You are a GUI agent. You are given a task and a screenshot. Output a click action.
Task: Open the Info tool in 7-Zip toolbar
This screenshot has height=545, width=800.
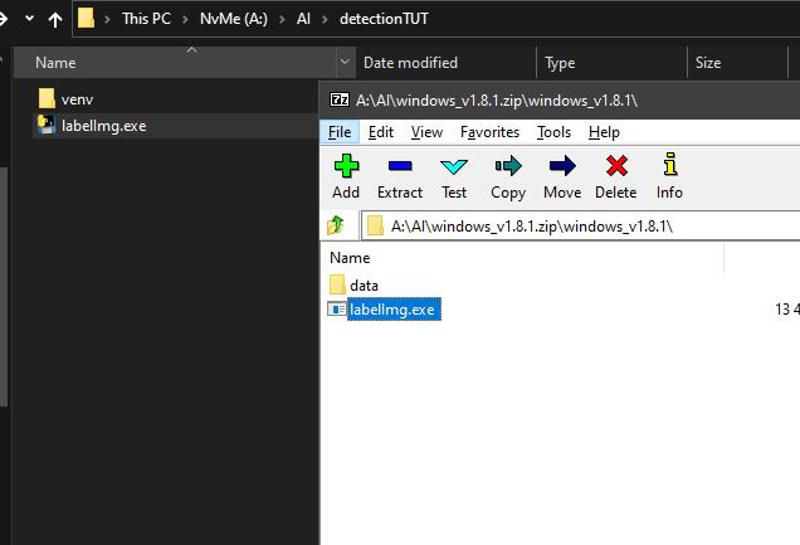pyautogui.click(x=670, y=177)
